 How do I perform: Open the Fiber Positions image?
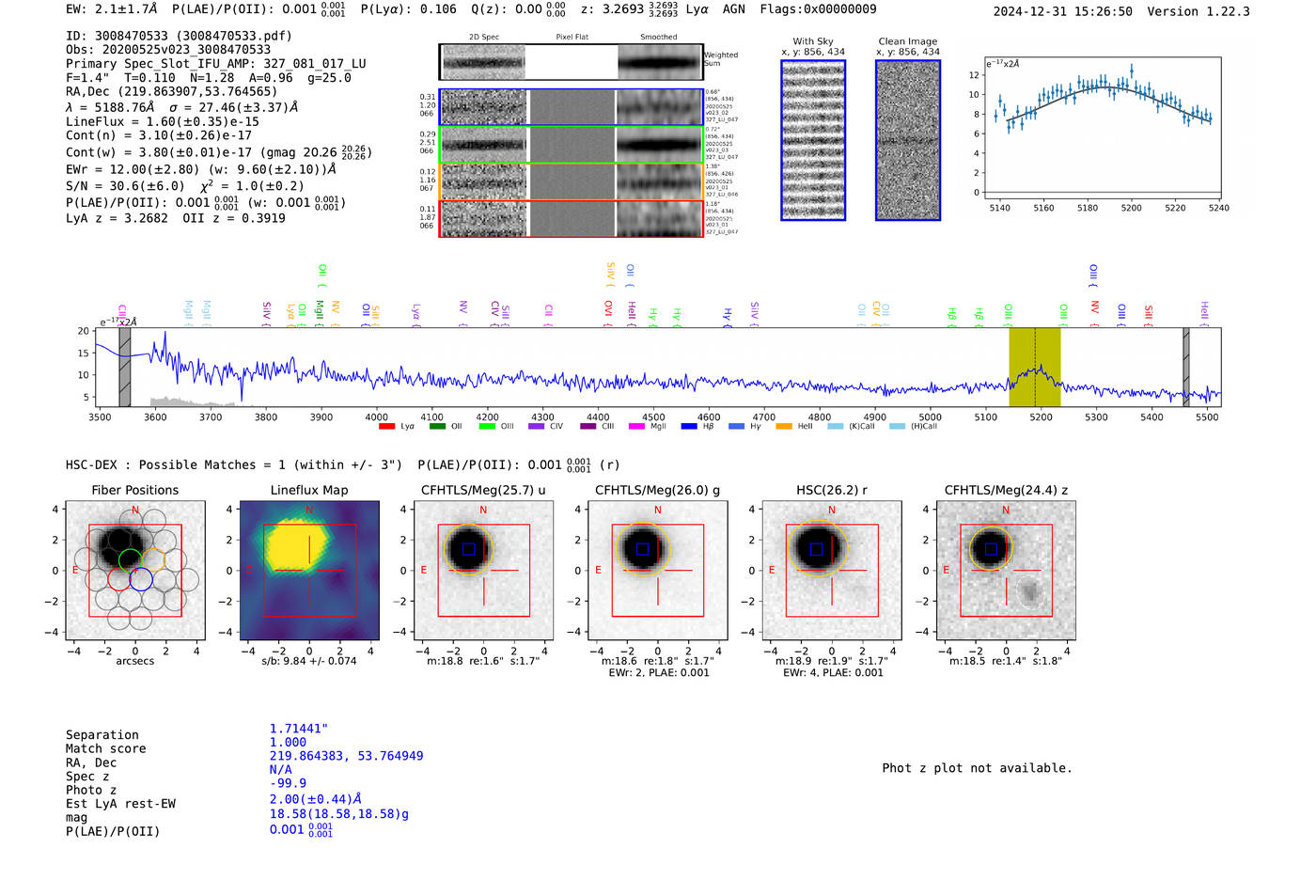pos(135,571)
